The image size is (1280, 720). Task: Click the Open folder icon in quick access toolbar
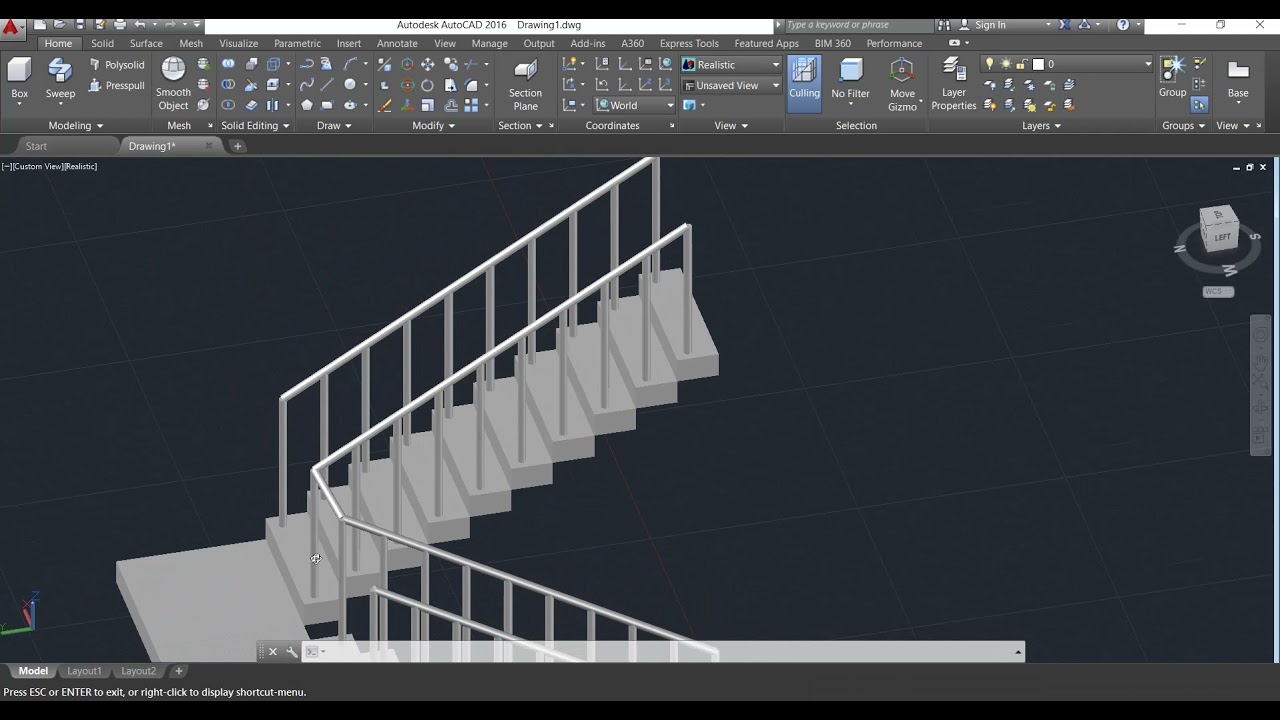[x=60, y=24]
